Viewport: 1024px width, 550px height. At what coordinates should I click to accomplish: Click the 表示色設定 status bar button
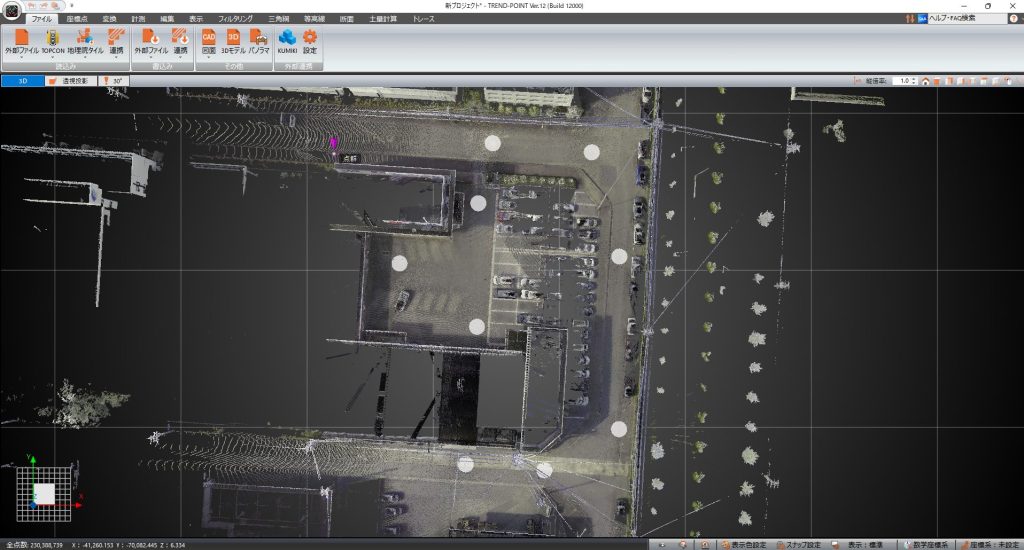(745, 544)
